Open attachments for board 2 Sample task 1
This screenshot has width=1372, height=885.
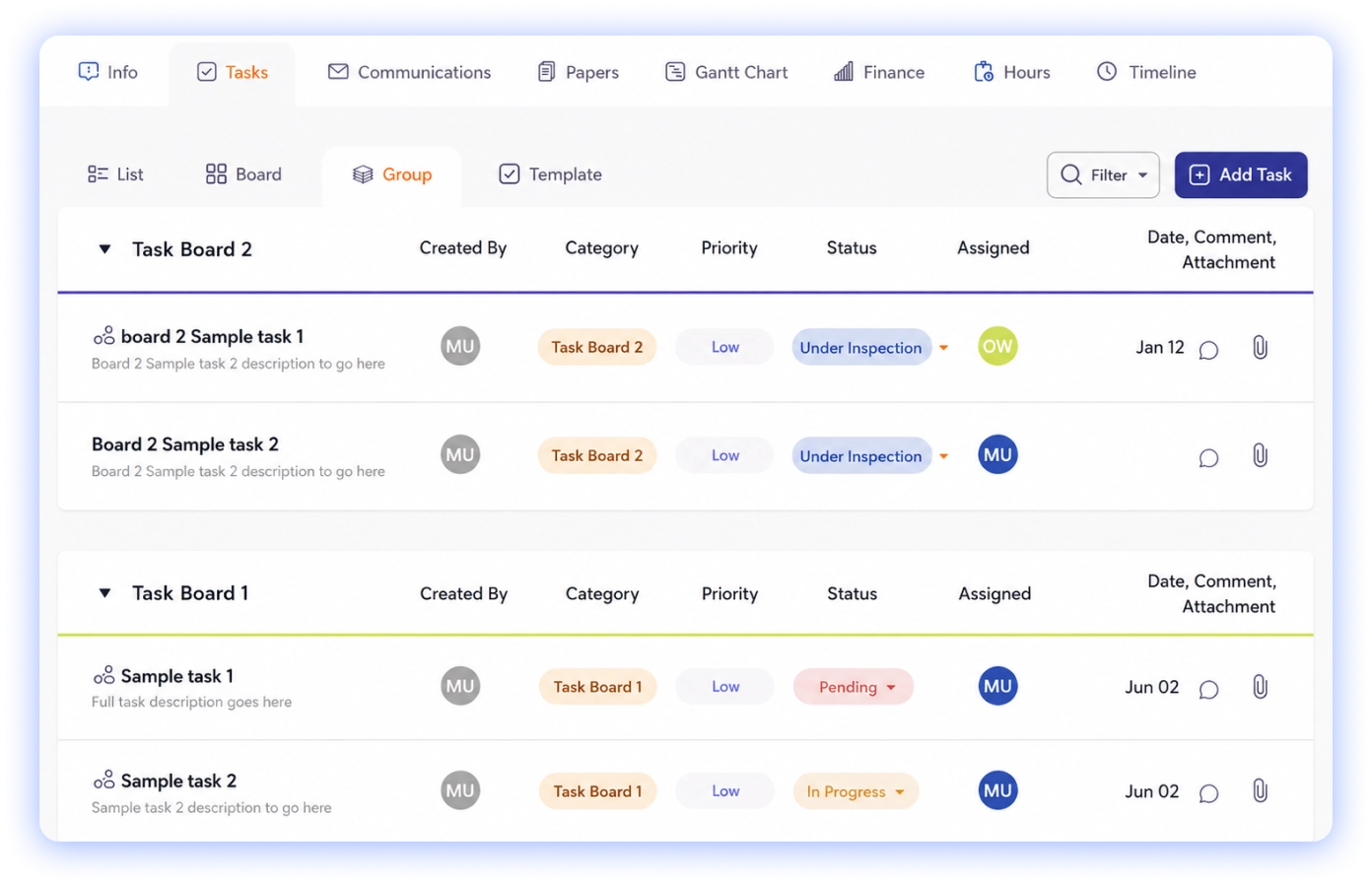tap(1260, 347)
